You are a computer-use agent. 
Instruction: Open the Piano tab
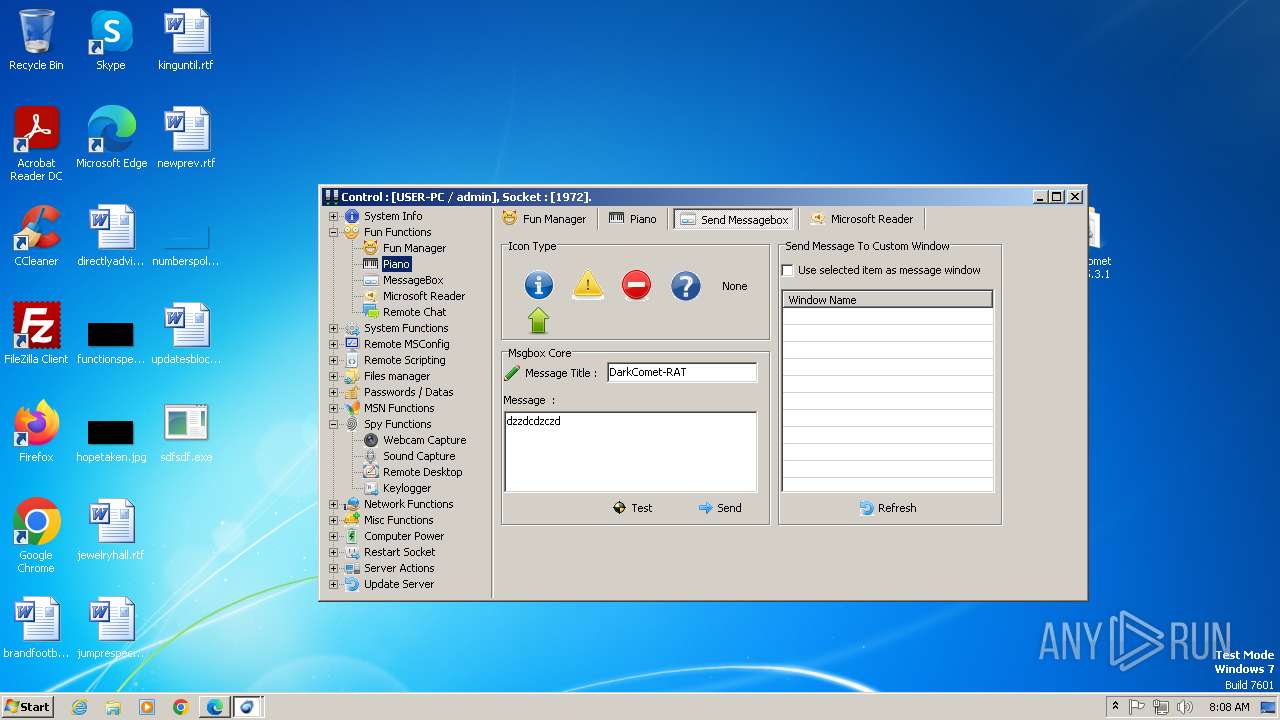coord(632,219)
